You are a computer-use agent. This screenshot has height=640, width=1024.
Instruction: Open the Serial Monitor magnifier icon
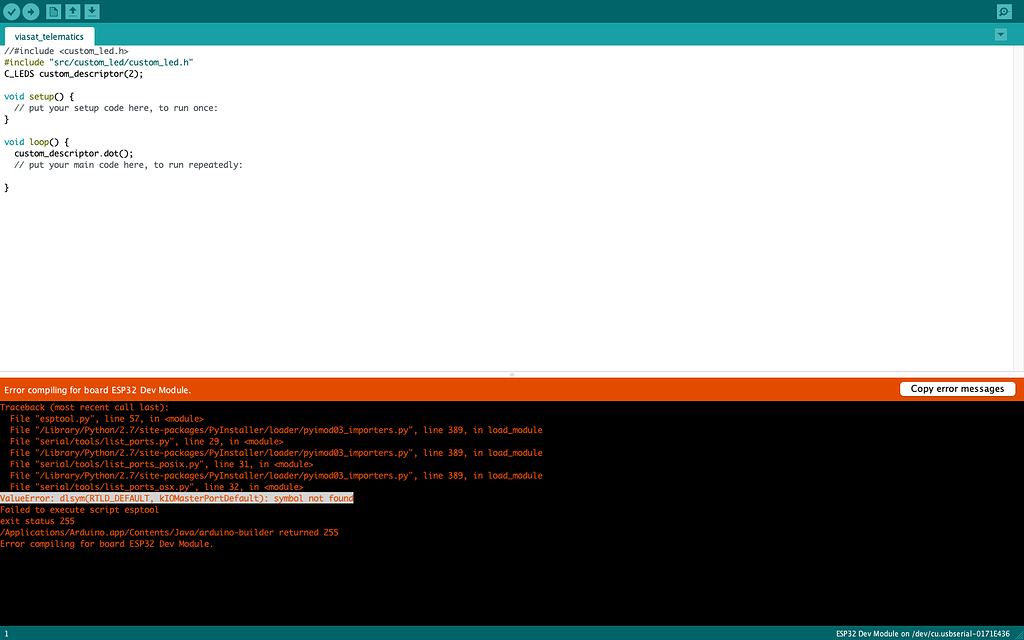(x=1005, y=11)
